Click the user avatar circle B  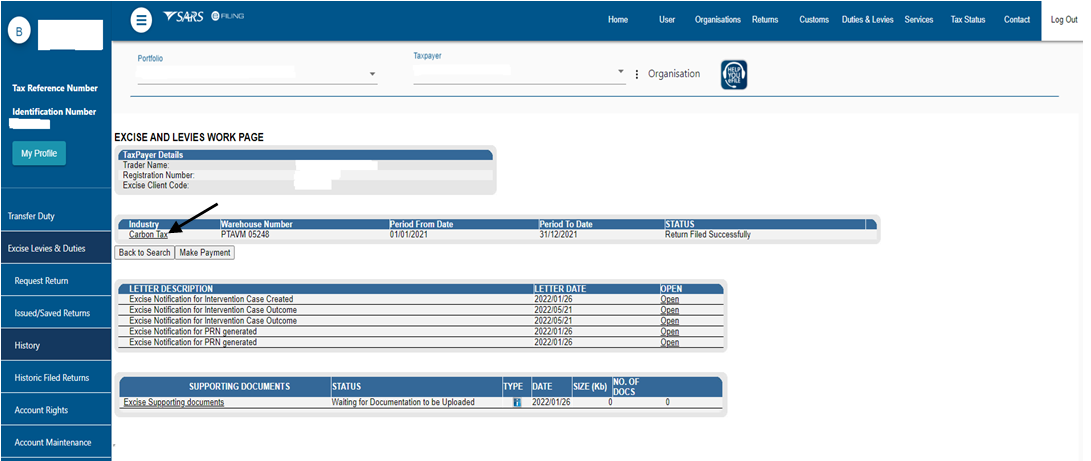(x=19, y=31)
